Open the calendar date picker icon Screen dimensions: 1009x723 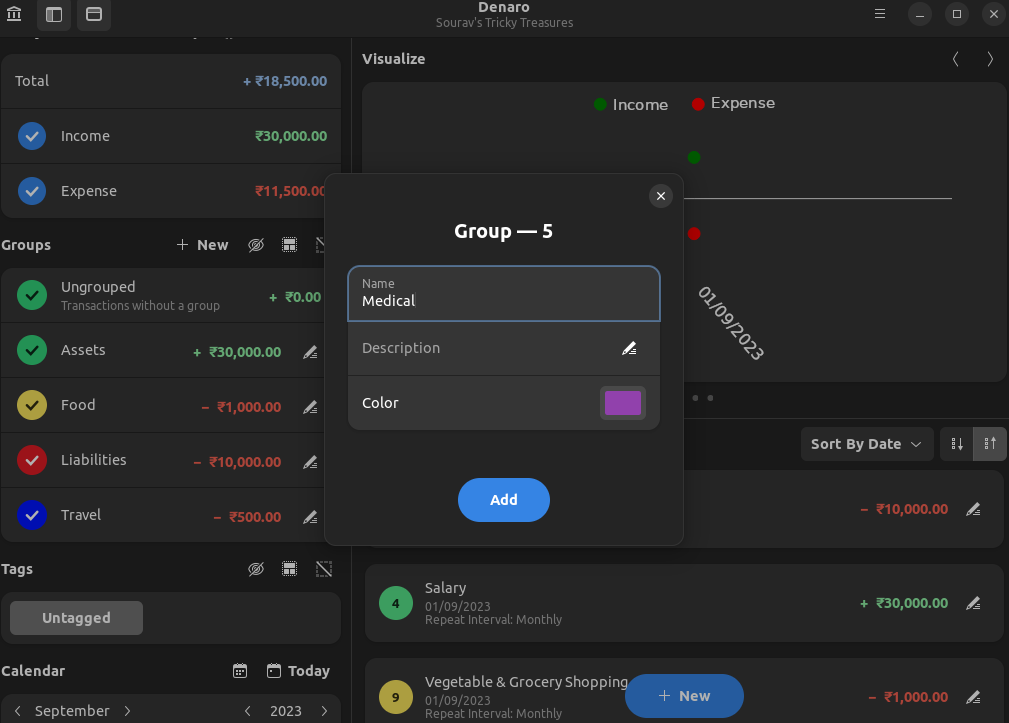(x=240, y=670)
